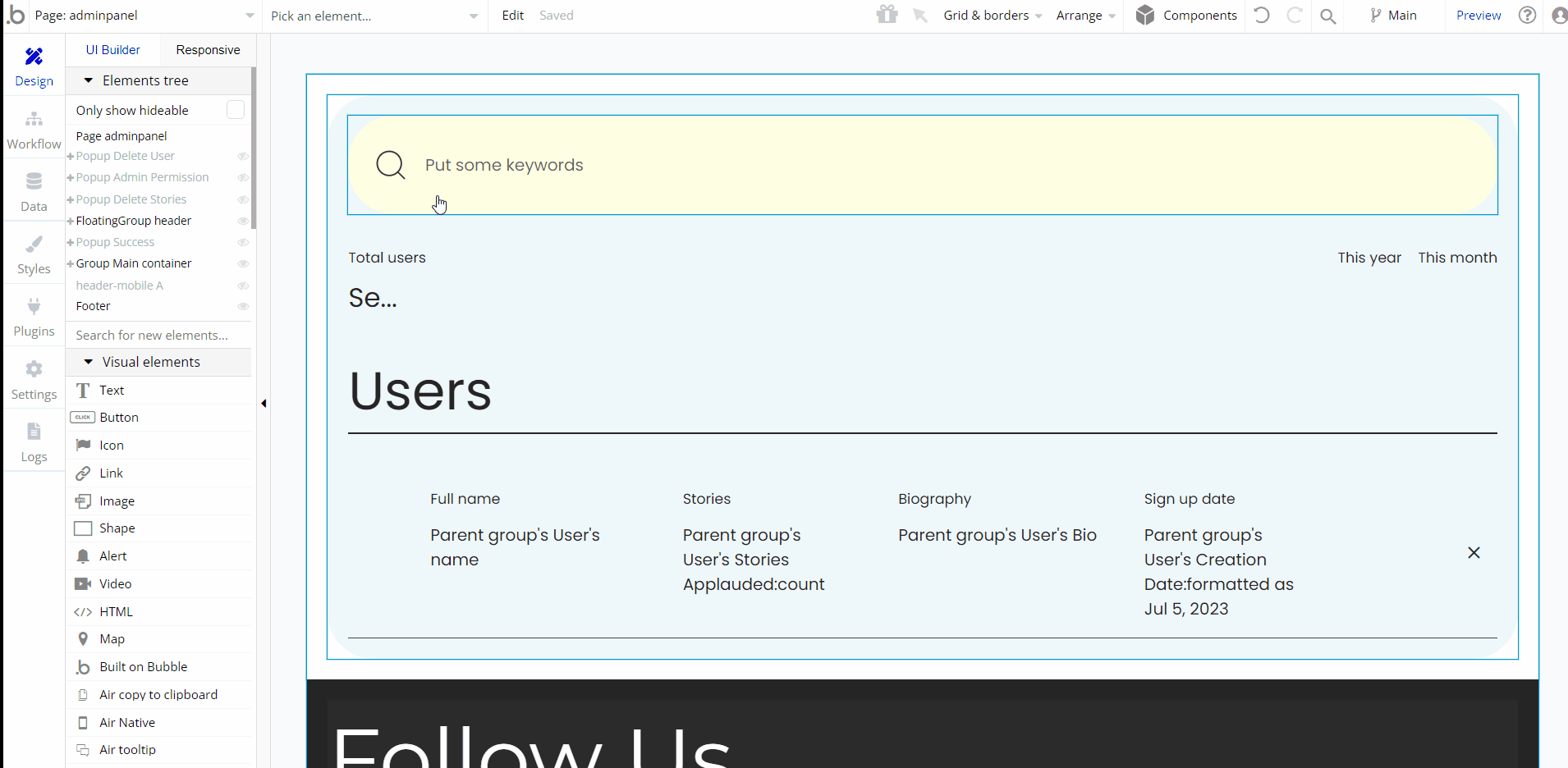Click the redo arrow
The height and width of the screenshot is (768, 1568).
tap(1294, 15)
